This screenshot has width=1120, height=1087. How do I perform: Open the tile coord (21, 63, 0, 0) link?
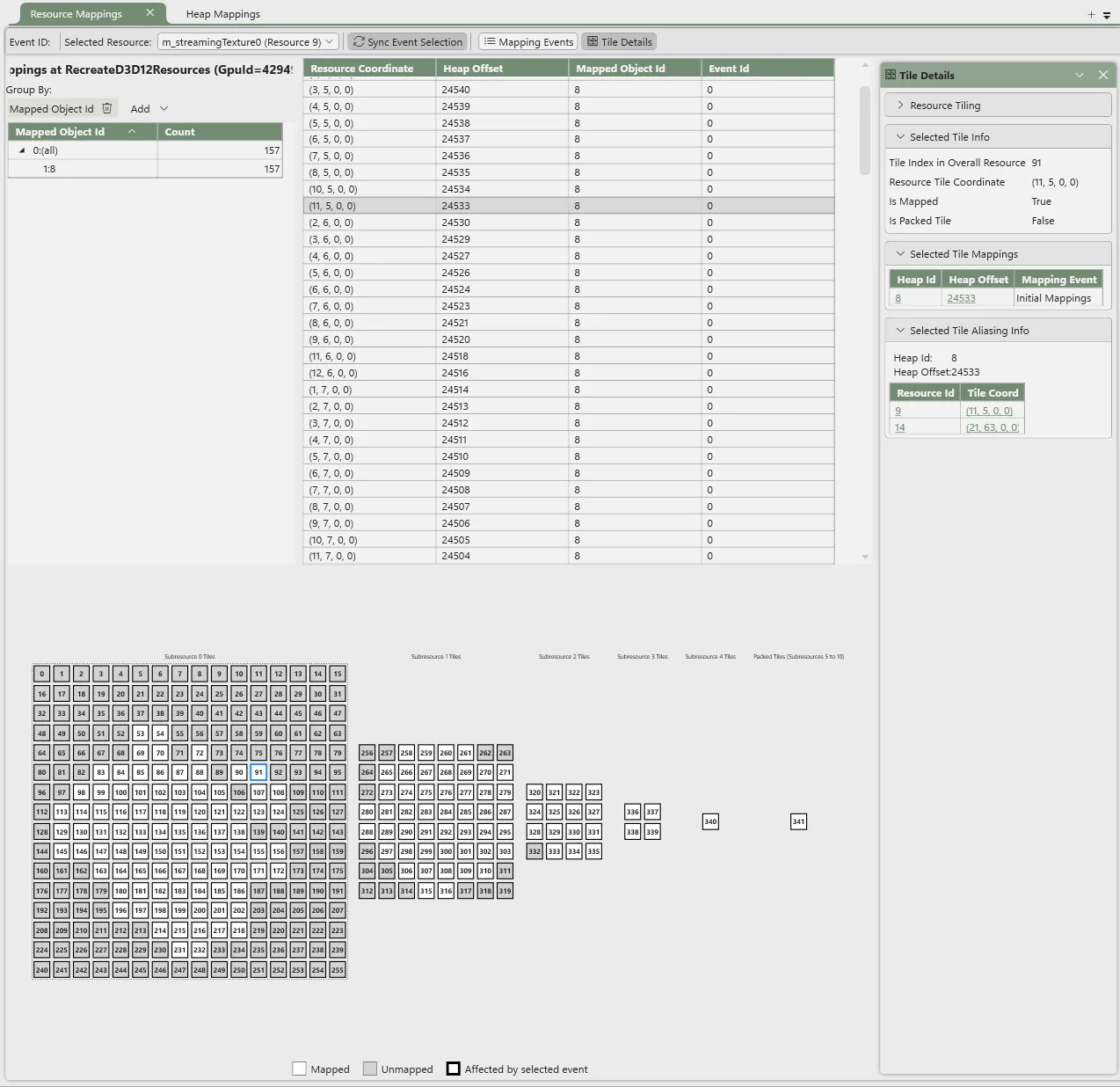pos(992,427)
